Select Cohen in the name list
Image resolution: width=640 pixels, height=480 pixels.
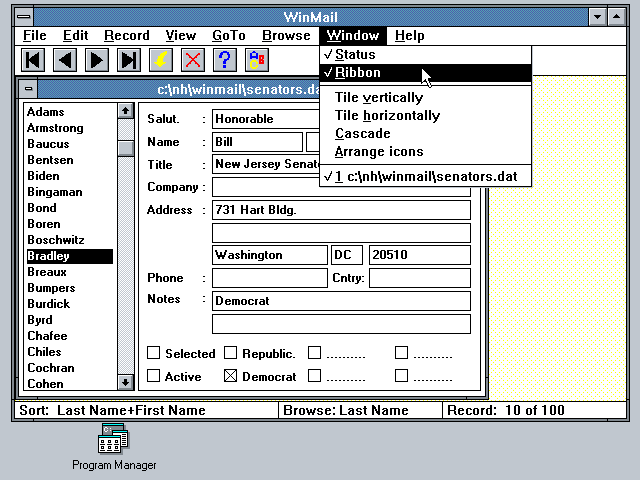(69, 384)
